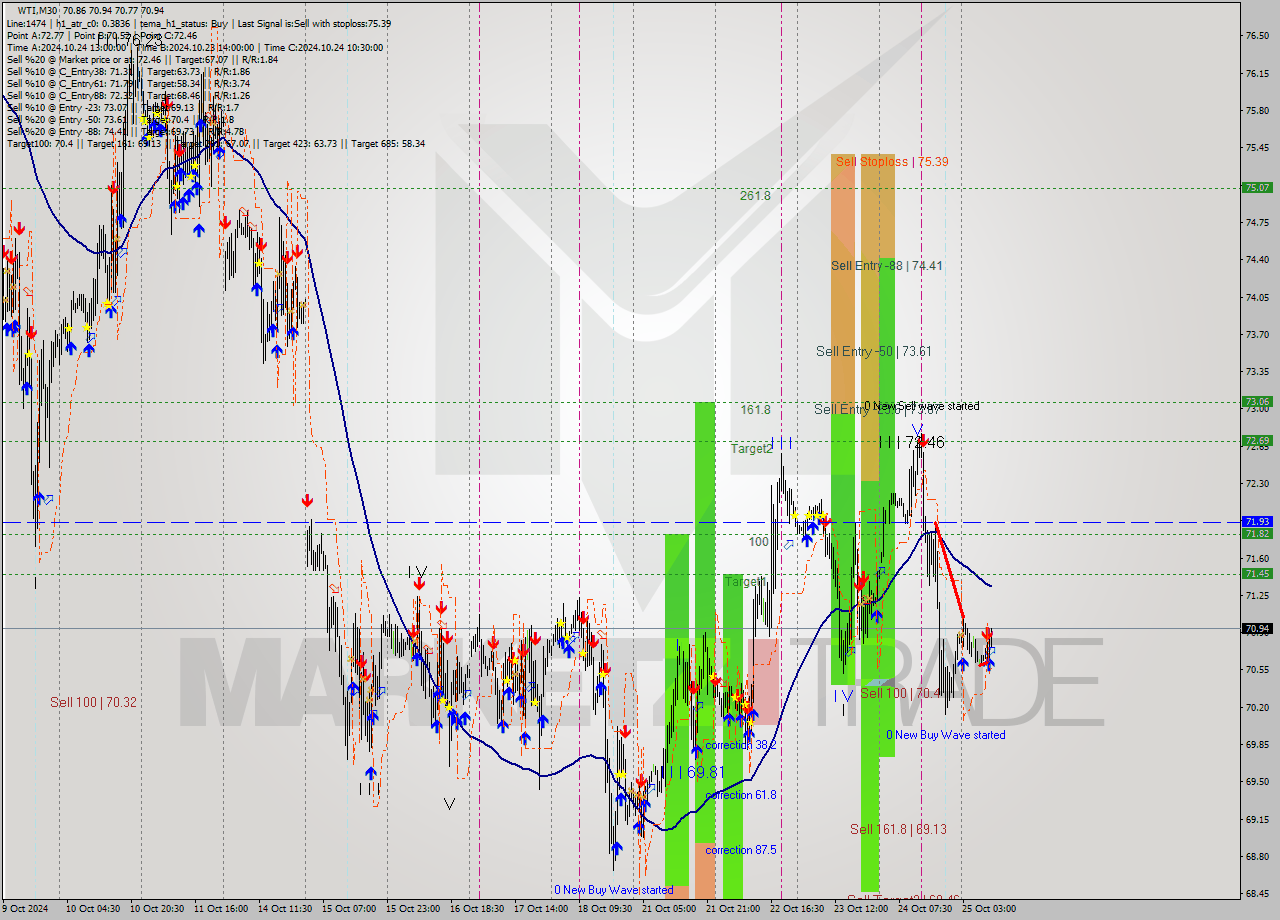Click the current price 70.94 tag
Image resolution: width=1280 pixels, height=920 pixels.
[x=1256, y=629]
